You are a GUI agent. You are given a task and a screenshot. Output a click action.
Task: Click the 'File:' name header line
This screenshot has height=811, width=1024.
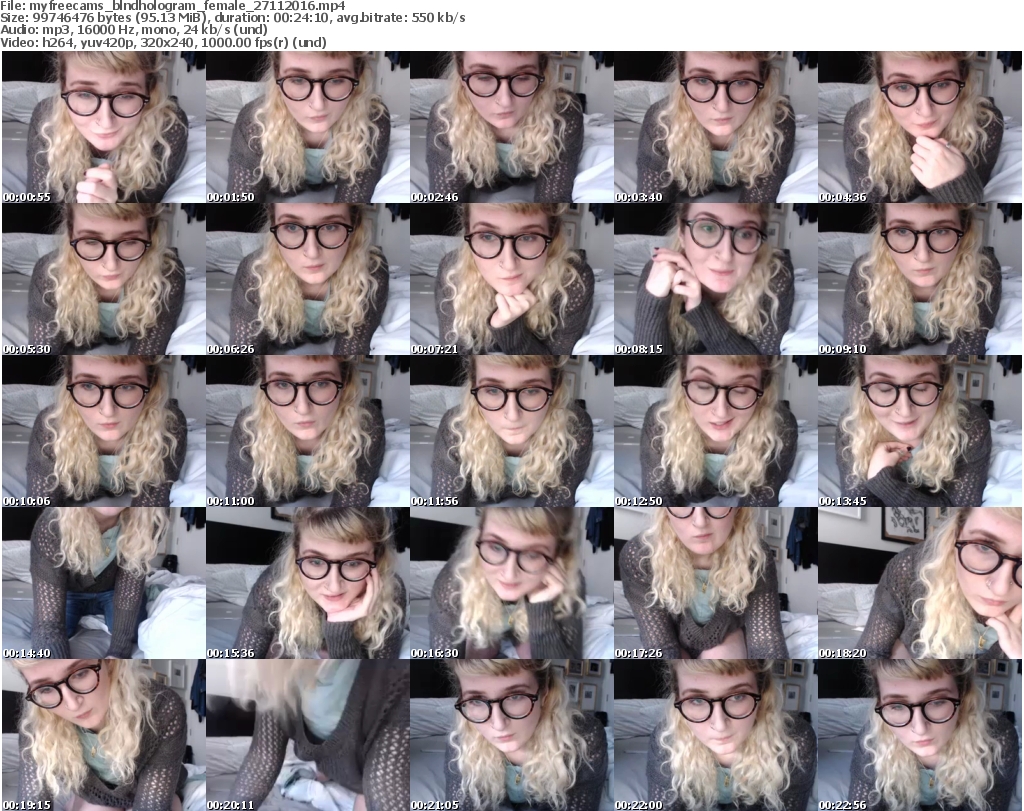click(x=172, y=6)
